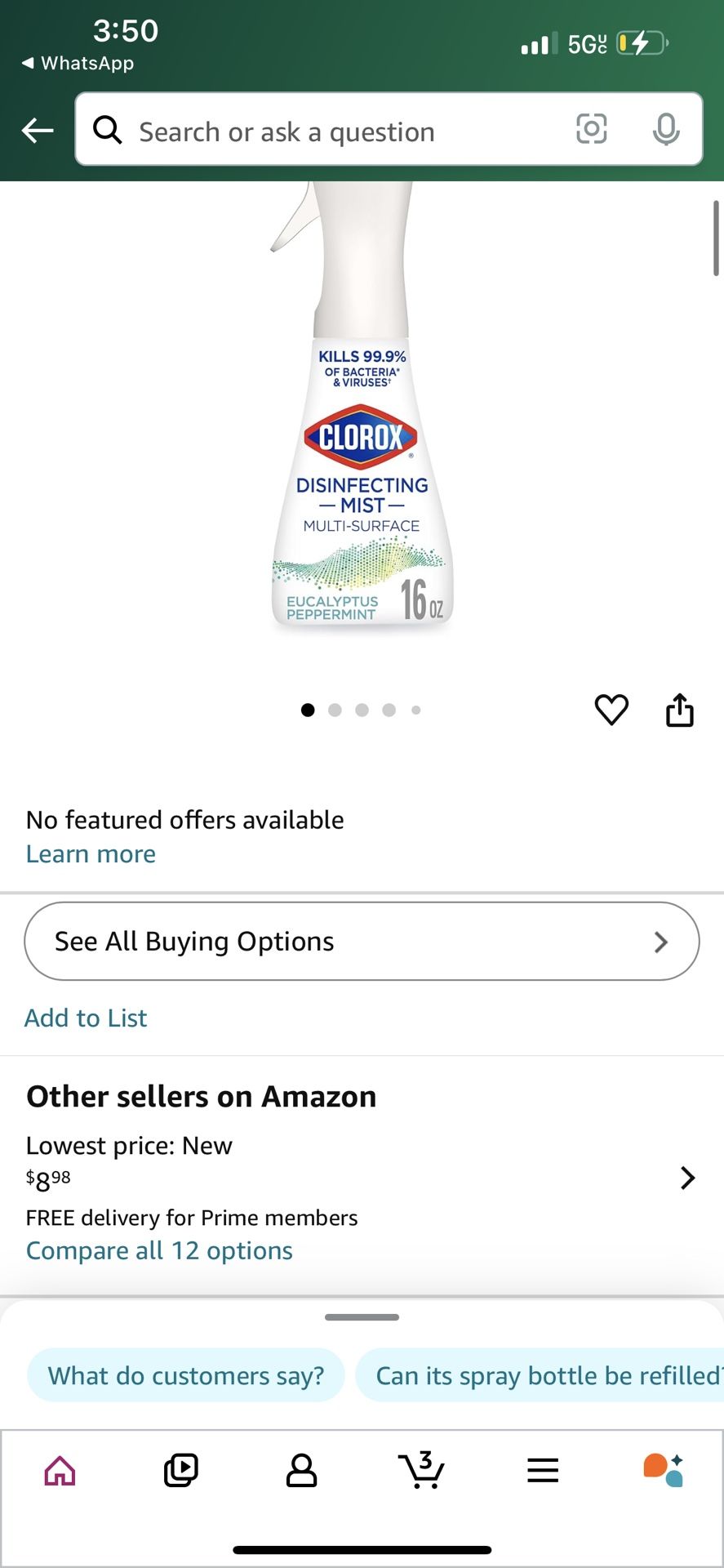724x1568 pixels.
Task: Compare all 12 seller options
Action: coord(159,1250)
